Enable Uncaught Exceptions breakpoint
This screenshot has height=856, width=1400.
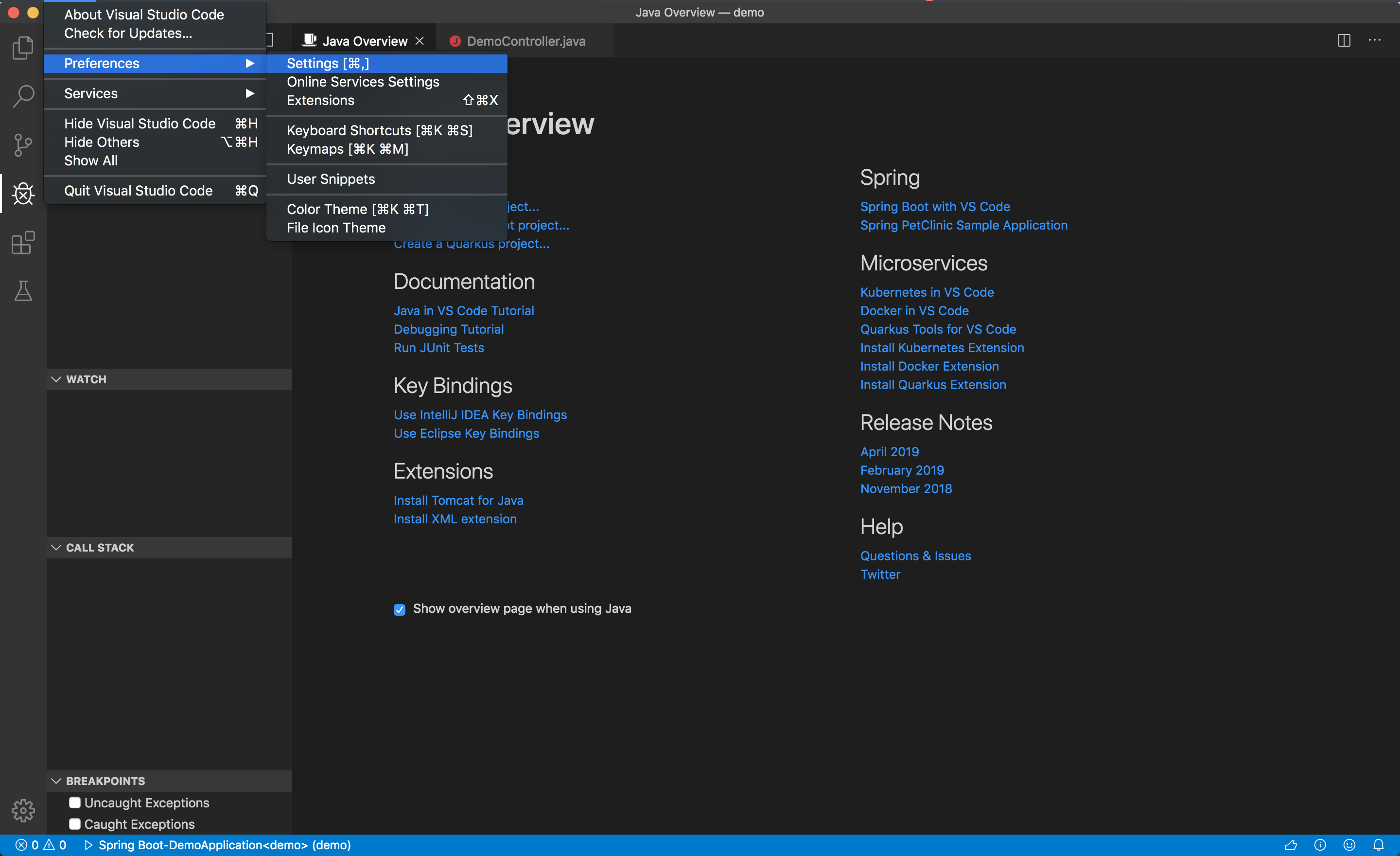click(74, 802)
